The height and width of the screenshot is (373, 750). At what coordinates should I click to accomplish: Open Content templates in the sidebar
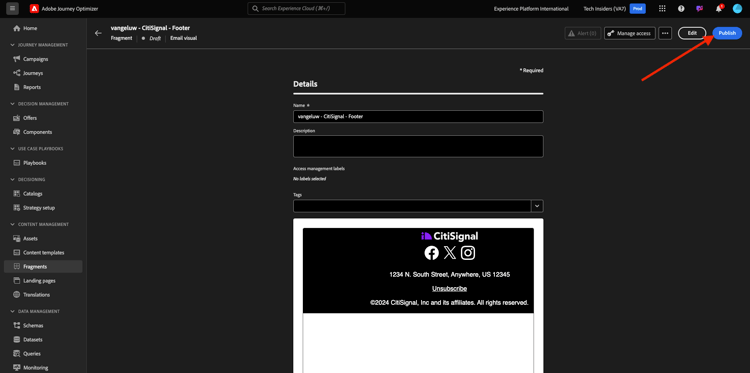point(43,252)
